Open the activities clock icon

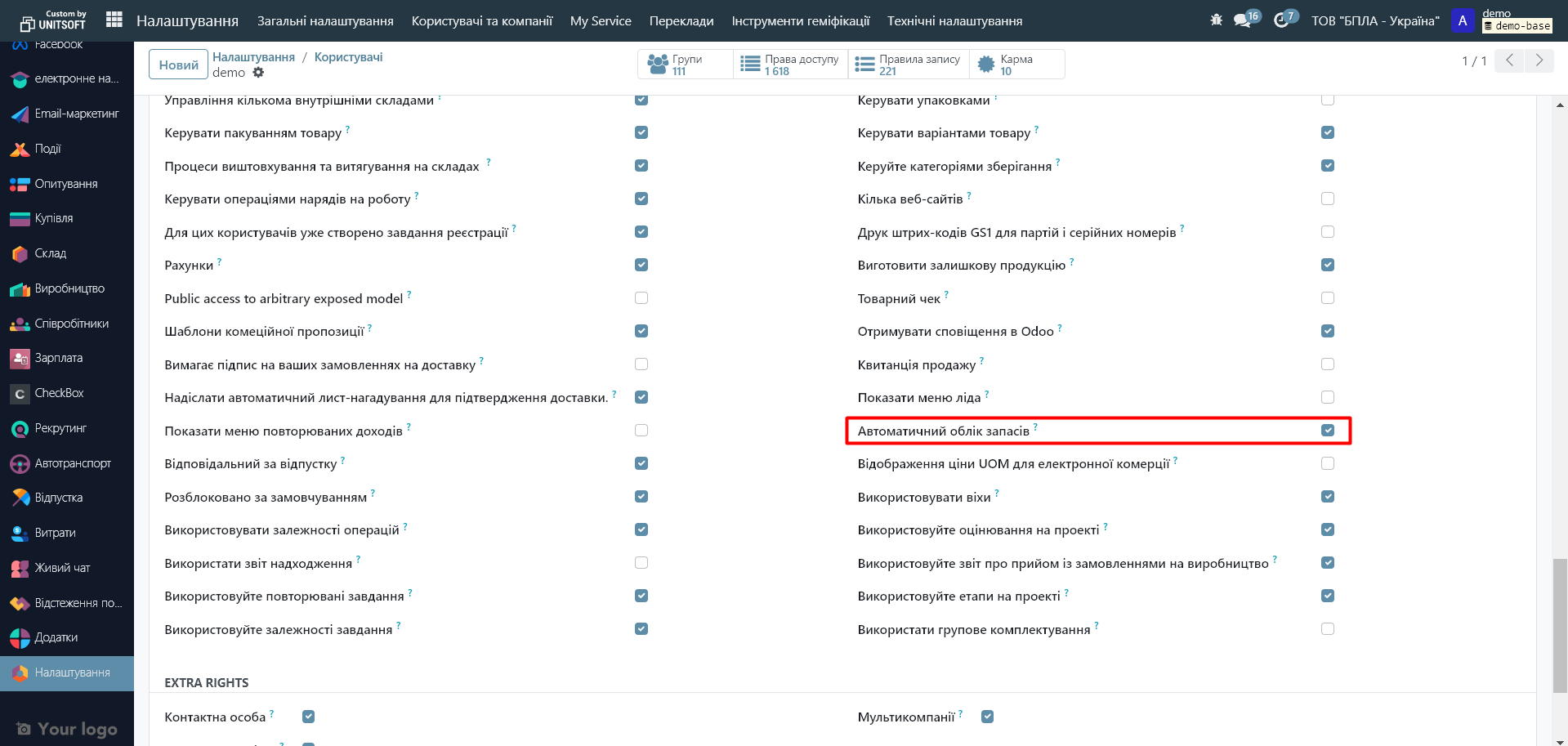[1281, 20]
